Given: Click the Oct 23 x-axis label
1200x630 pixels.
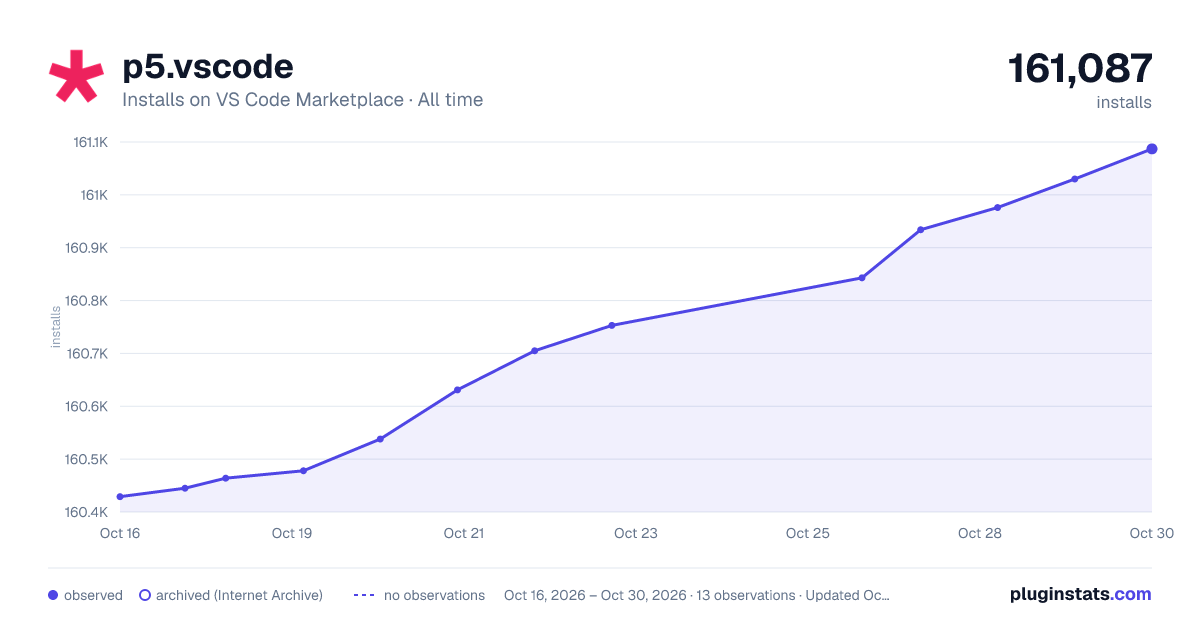Looking at the screenshot, I should [x=636, y=533].
